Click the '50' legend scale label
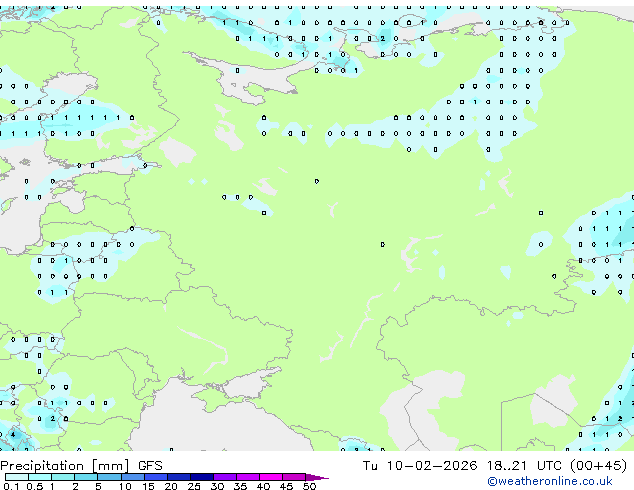Image resolution: width=634 pixels, height=490 pixels. coord(309,486)
